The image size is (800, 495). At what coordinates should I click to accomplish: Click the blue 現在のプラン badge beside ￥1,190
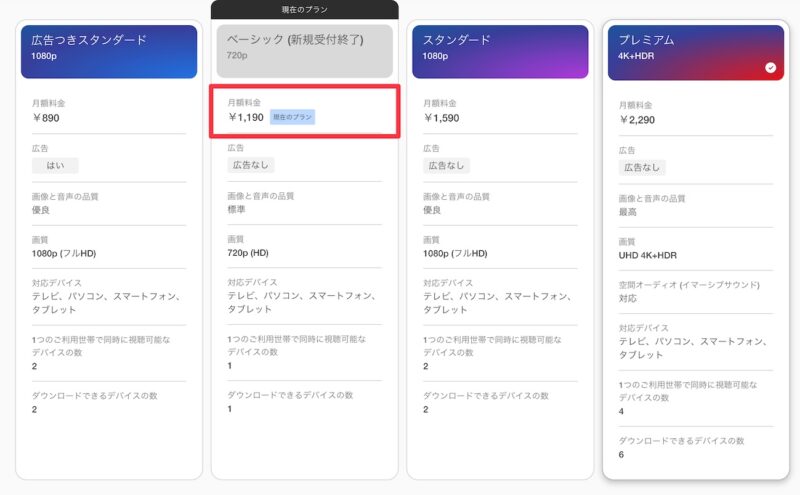point(292,117)
